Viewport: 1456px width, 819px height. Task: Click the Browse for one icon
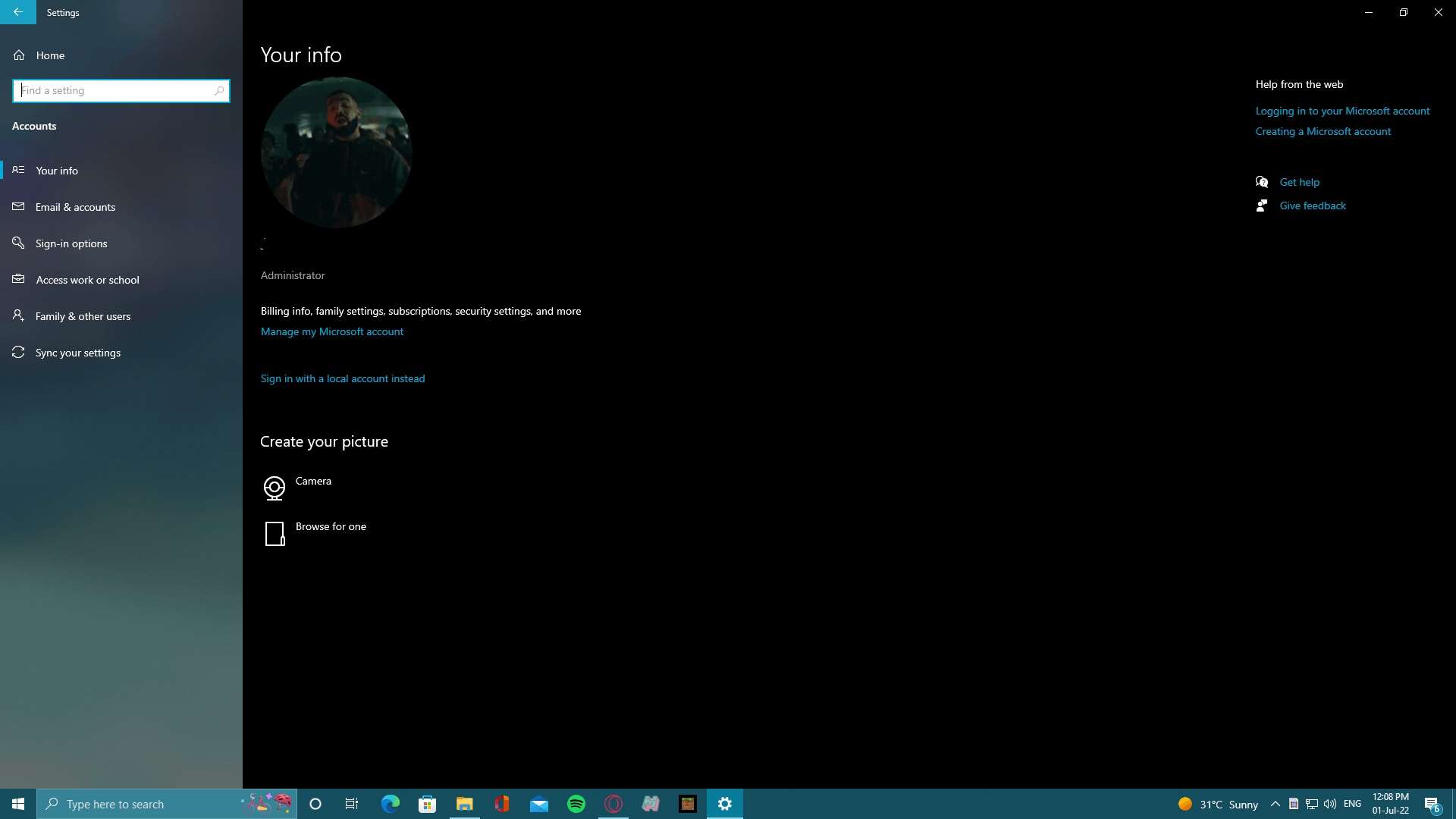pyautogui.click(x=275, y=532)
